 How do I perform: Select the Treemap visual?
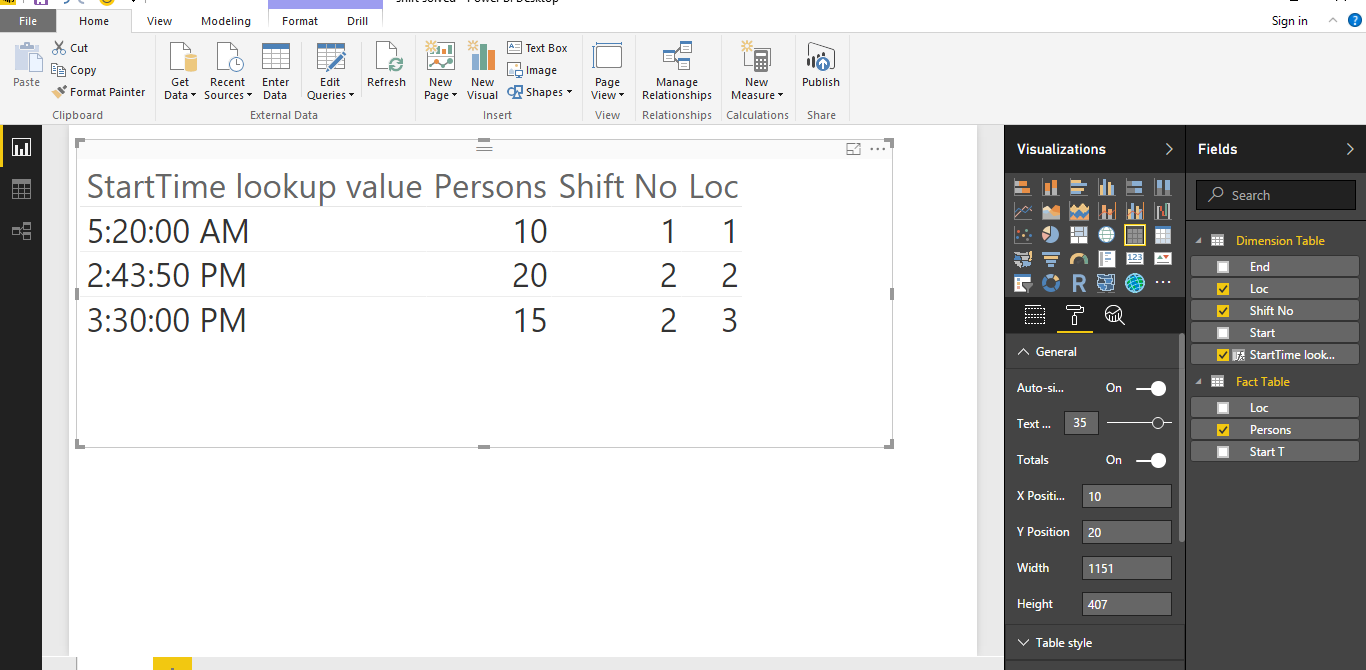[1078, 235]
